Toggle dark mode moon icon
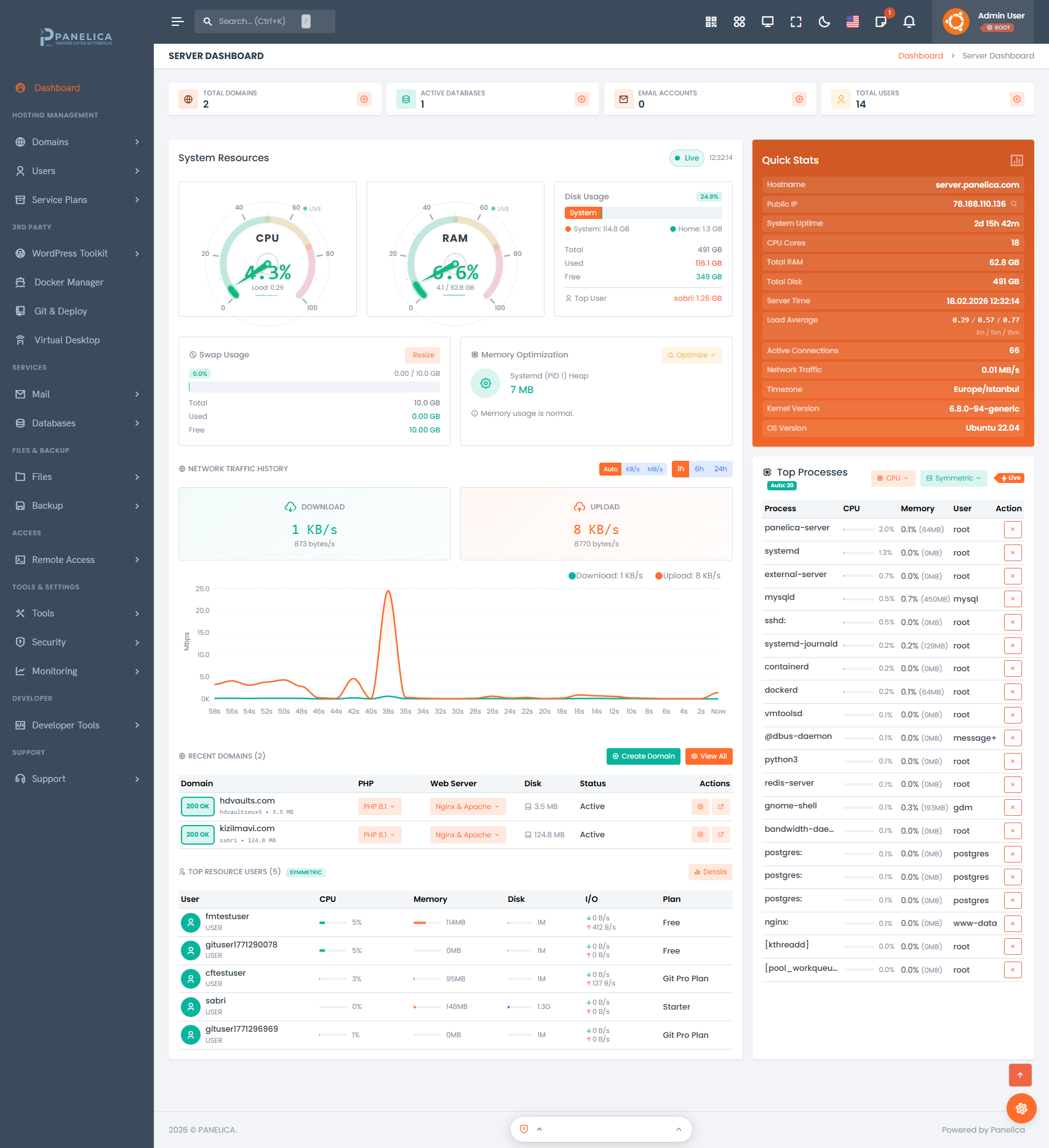Image resolution: width=1049 pixels, height=1148 pixels. (824, 22)
